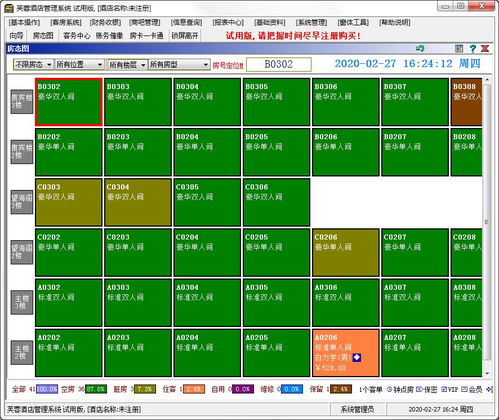Click the 钟点房 clock legend icon
Image resolution: width=499 pixels, height=420 pixels.
(x=389, y=389)
